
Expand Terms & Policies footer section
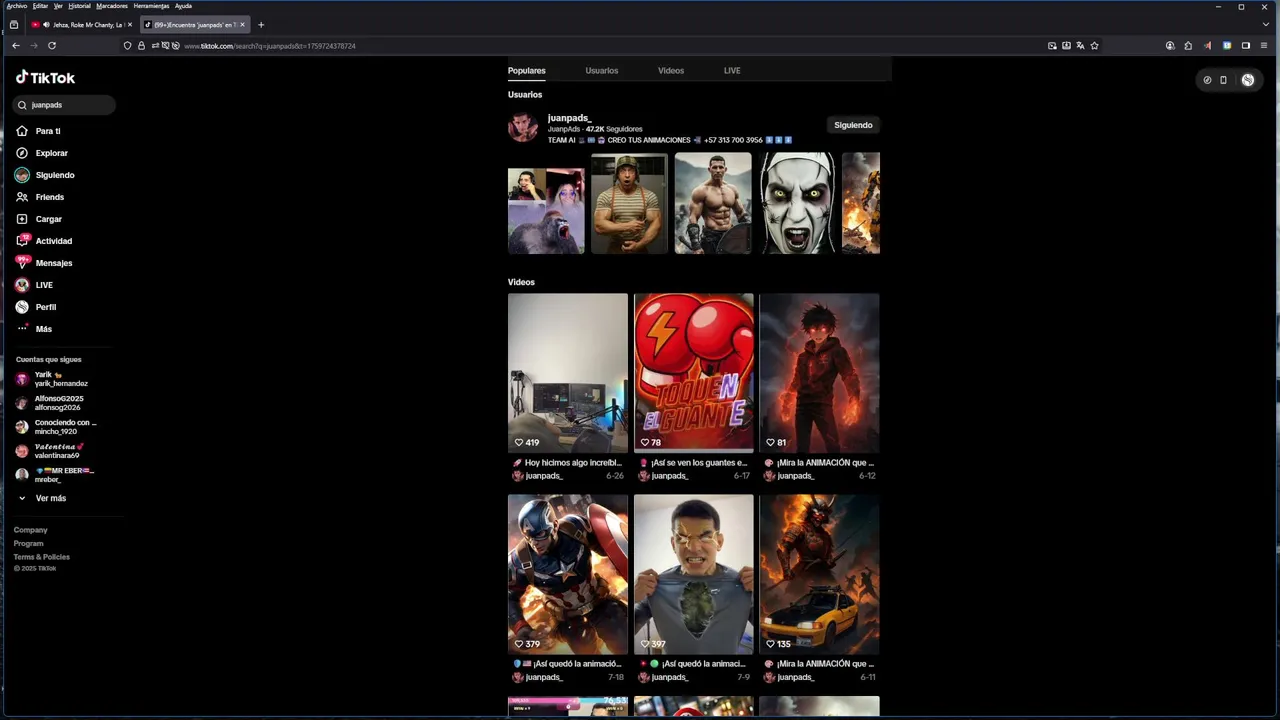tap(42, 556)
